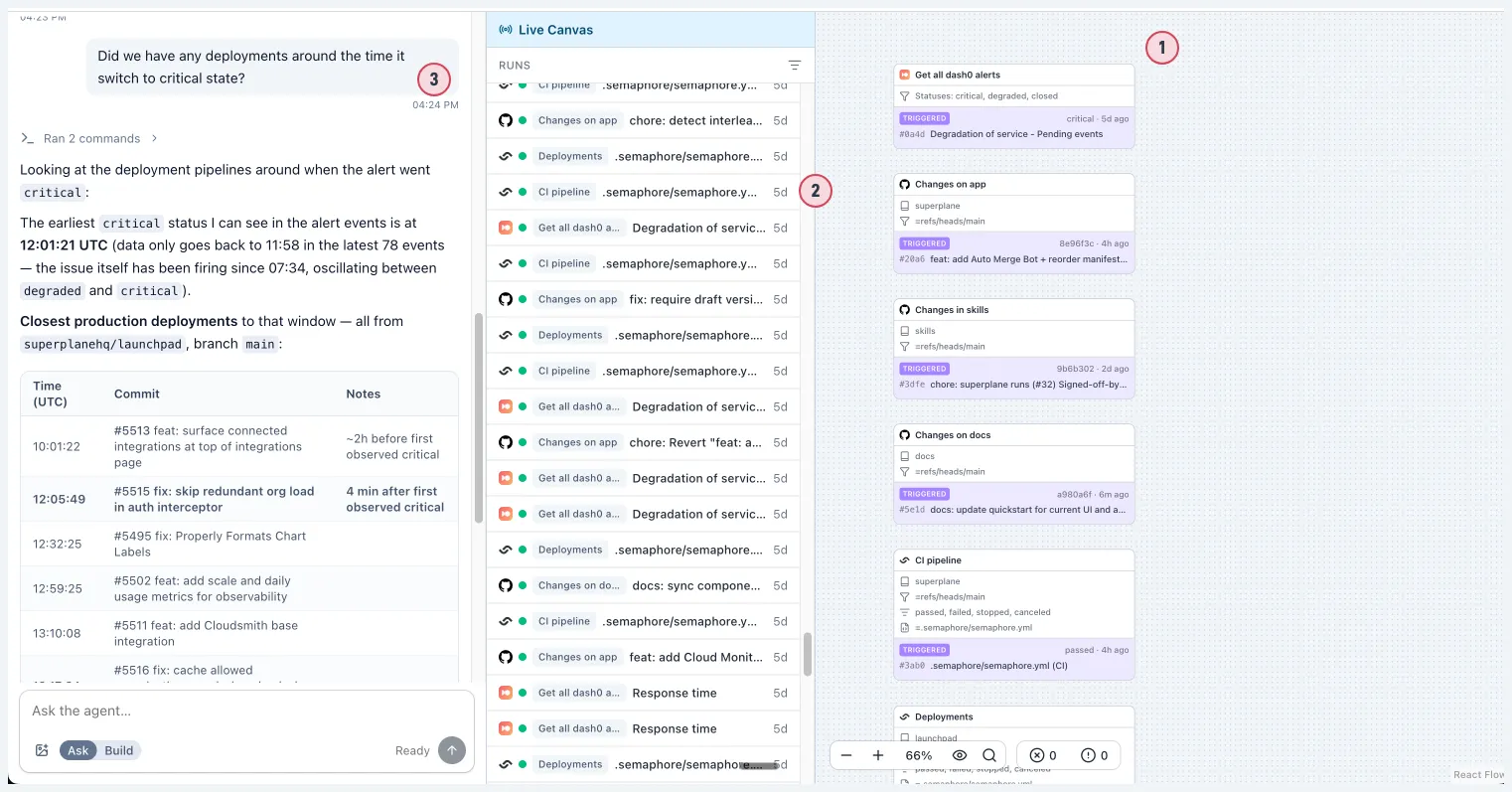Open the canvas search magnifier icon
Viewport: 1512px width, 792px height.
pos(989,755)
